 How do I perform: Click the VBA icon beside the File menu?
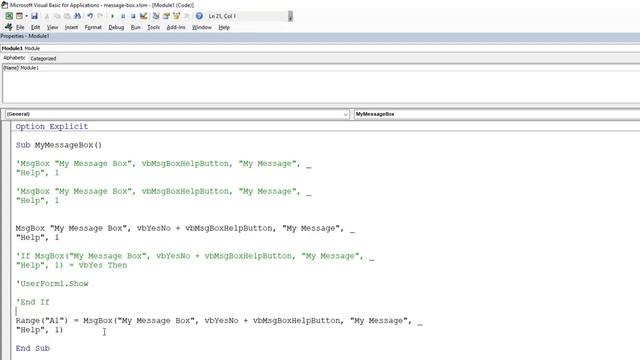tap(8, 27)
